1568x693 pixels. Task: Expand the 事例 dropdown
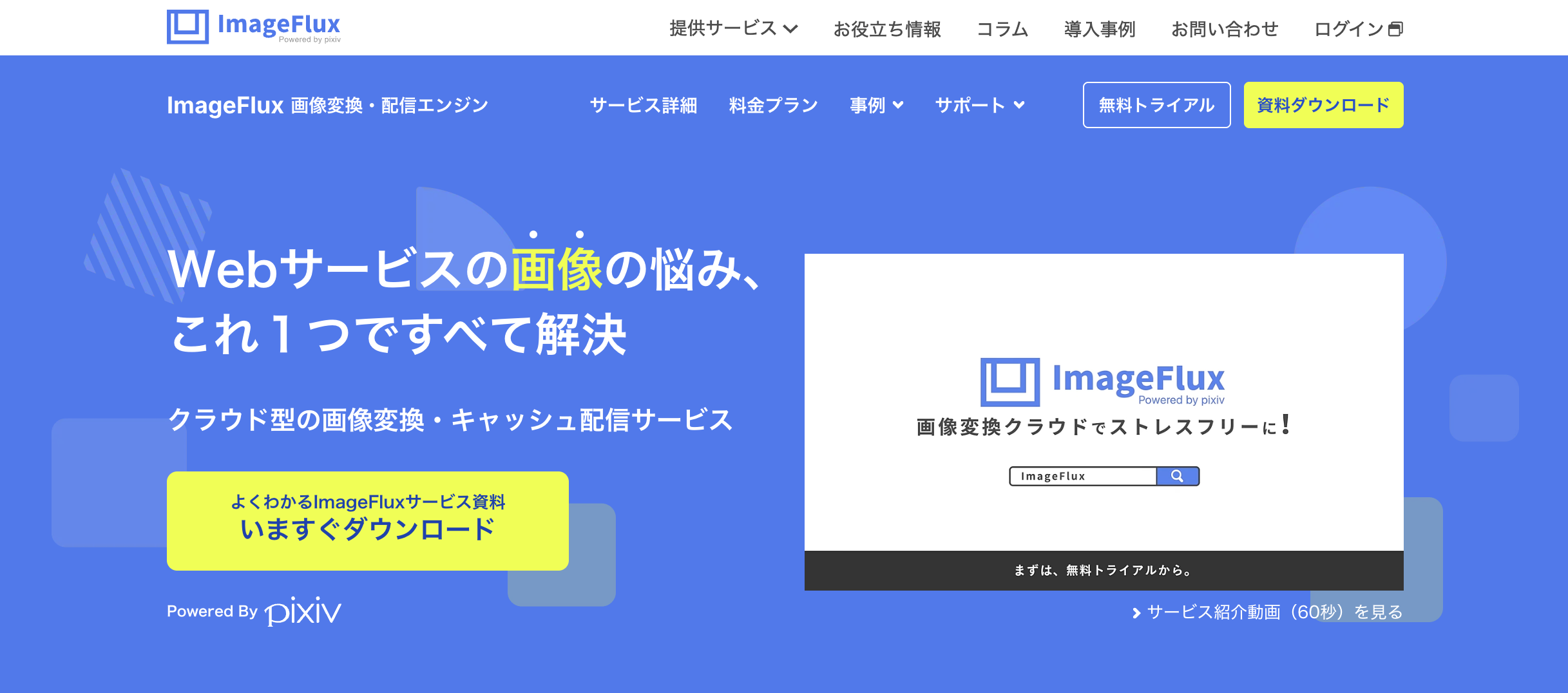tap(877, 105)
